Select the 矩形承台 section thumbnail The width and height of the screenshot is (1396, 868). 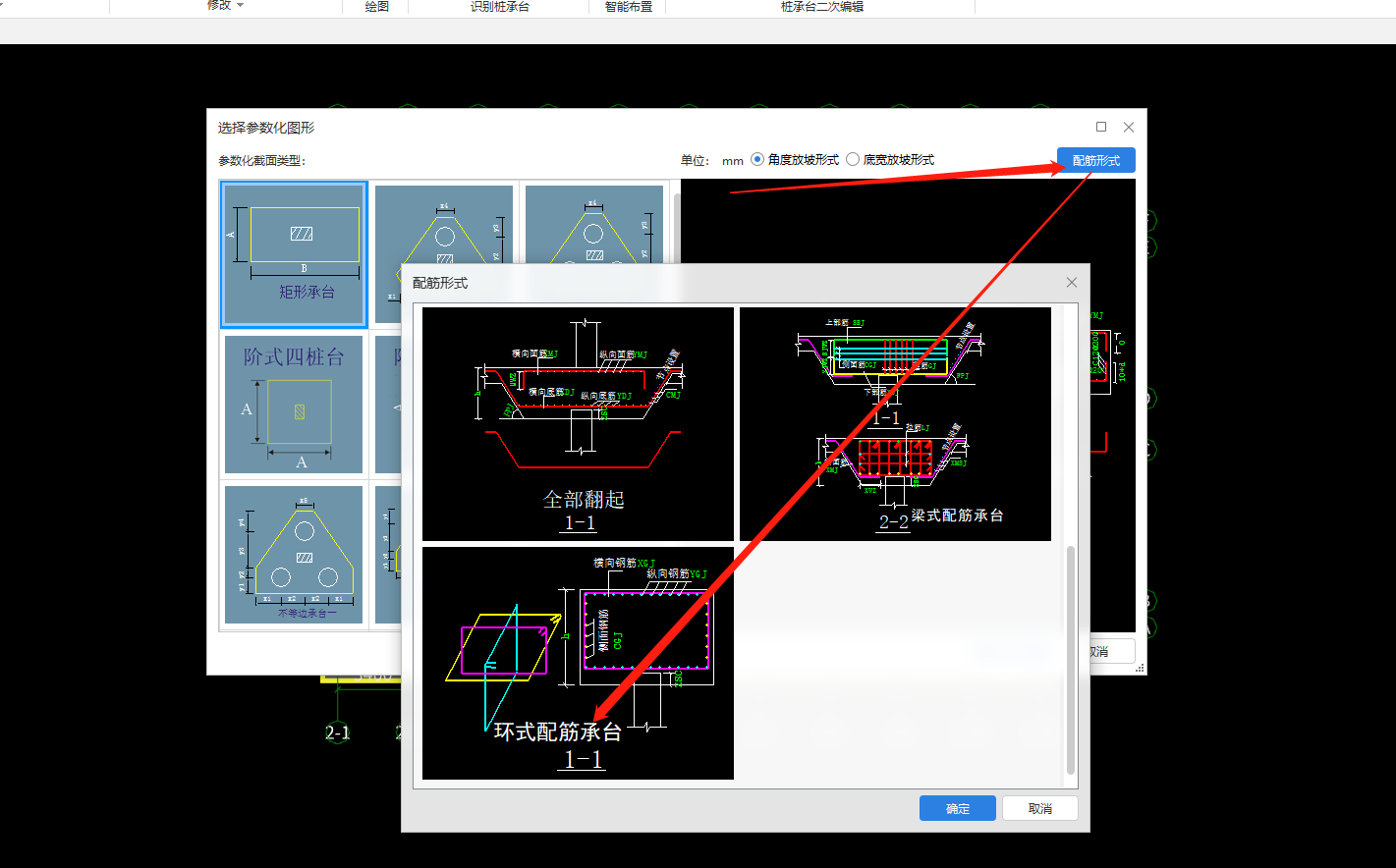pos(294,253)
